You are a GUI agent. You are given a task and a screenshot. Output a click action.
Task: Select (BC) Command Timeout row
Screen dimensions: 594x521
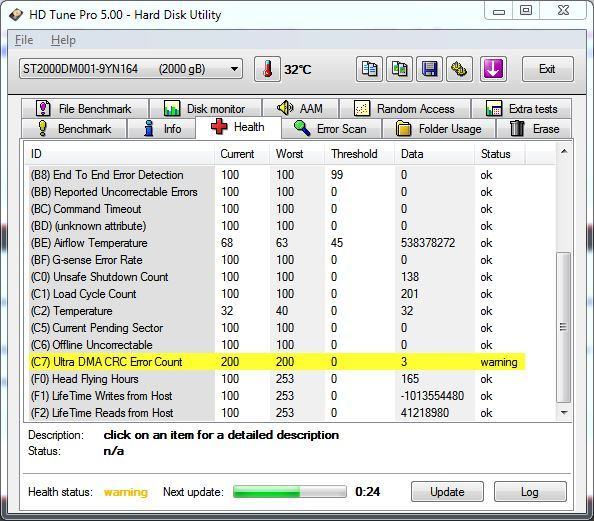coord(277,209)
